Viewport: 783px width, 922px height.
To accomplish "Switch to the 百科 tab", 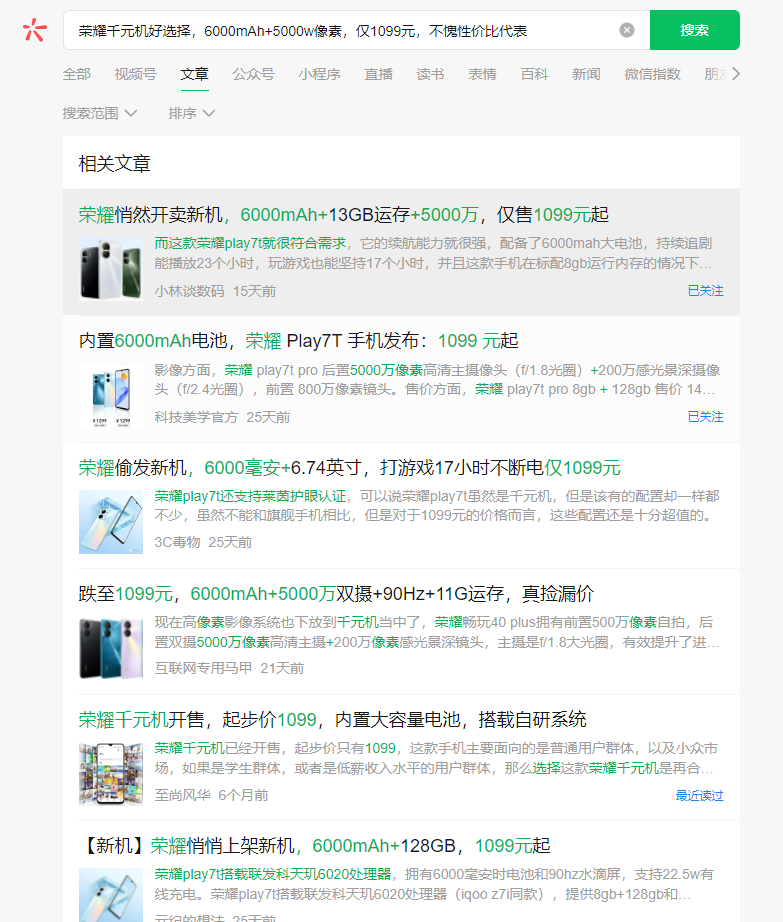I will pos(534,74).
